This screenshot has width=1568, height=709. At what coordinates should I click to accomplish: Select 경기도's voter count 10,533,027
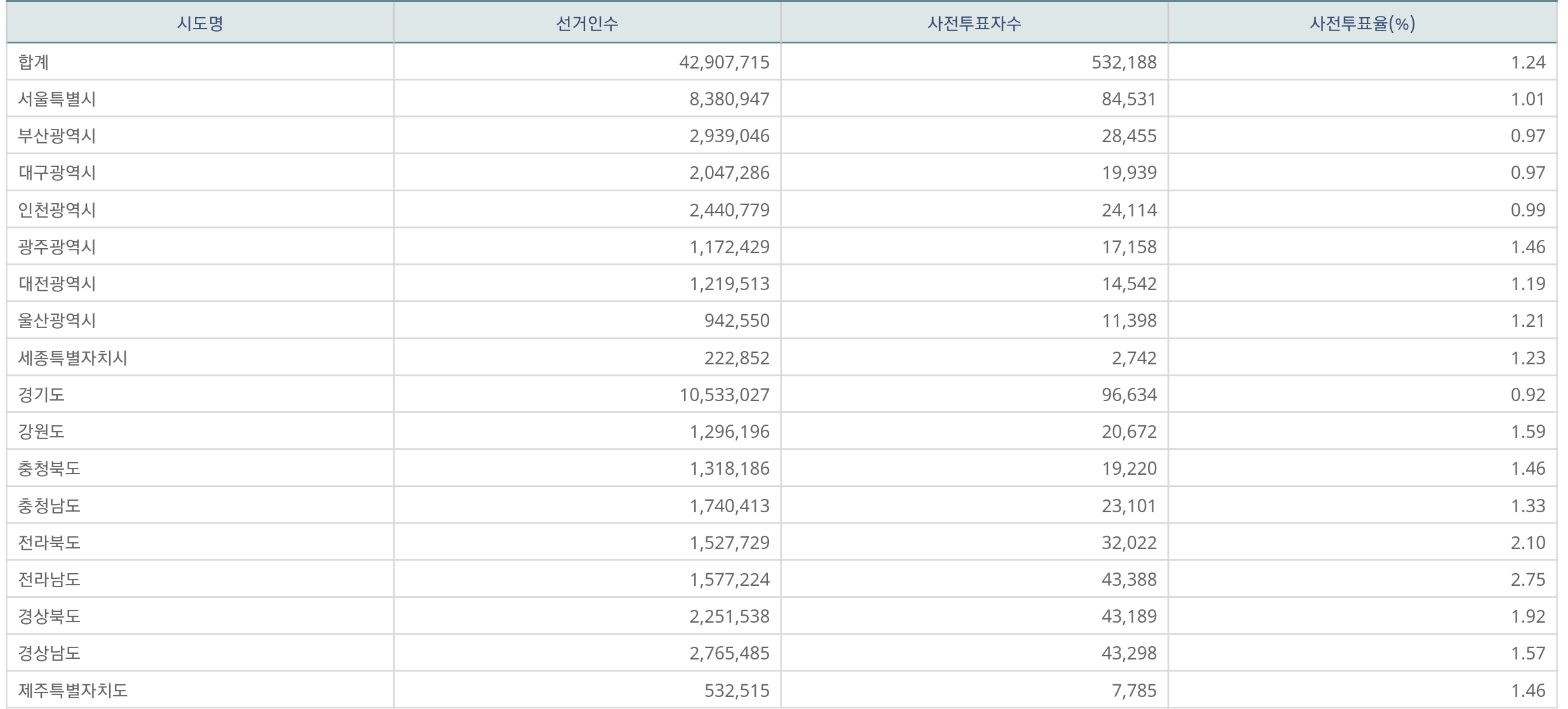724,395
